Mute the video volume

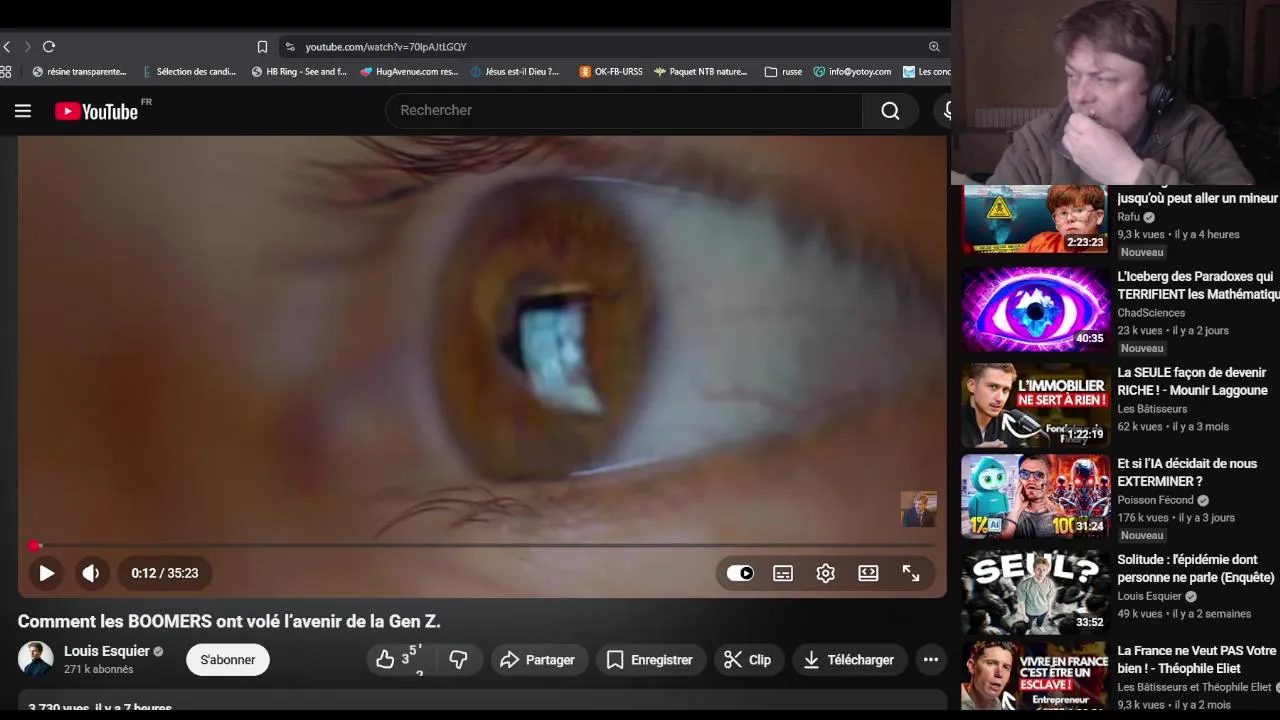(x=91, y=573)
